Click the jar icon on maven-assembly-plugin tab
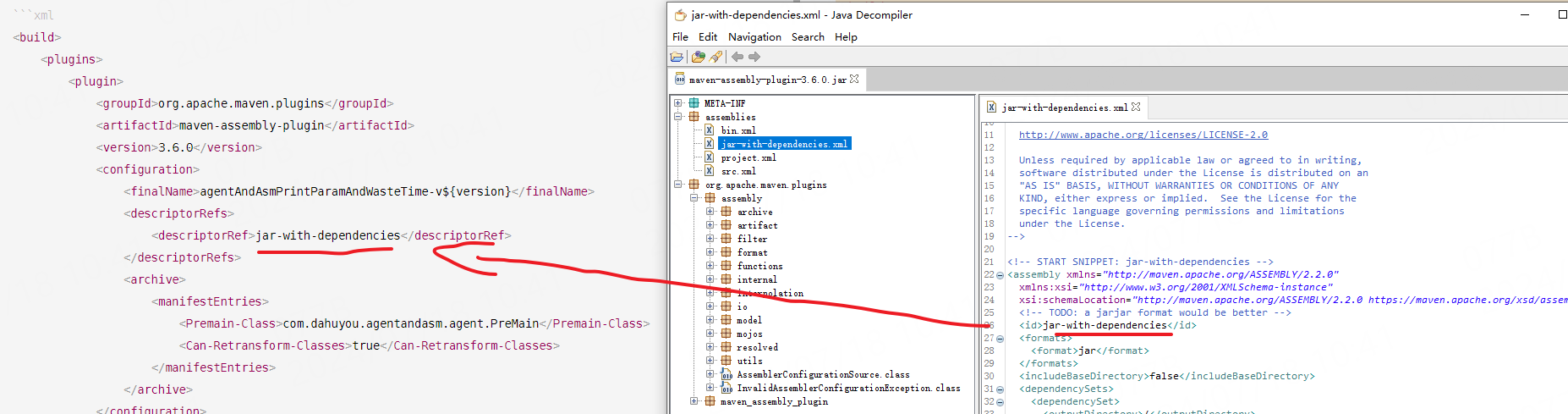 [x=679, y=79]
